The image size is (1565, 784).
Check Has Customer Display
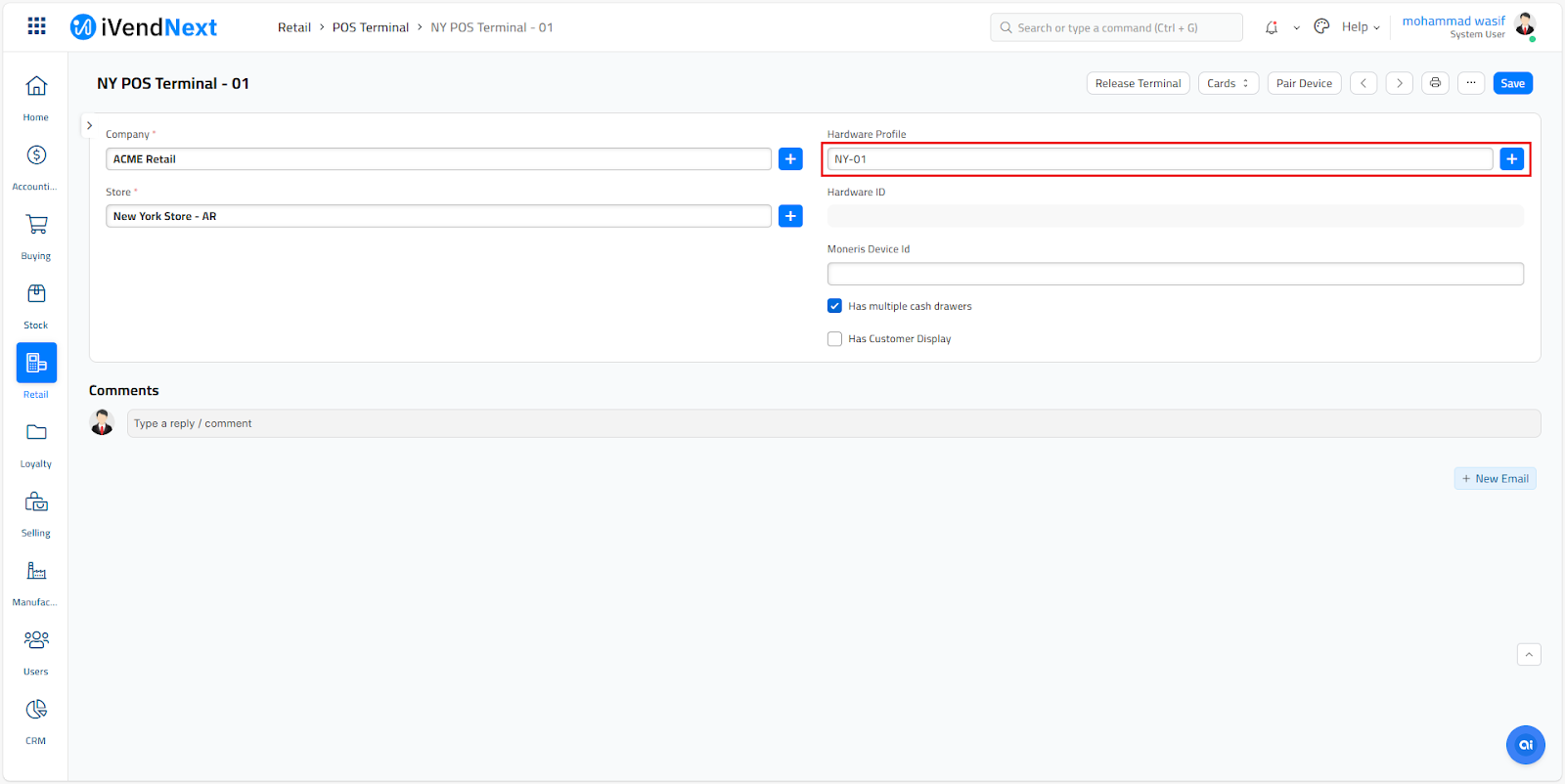[834, 339]
